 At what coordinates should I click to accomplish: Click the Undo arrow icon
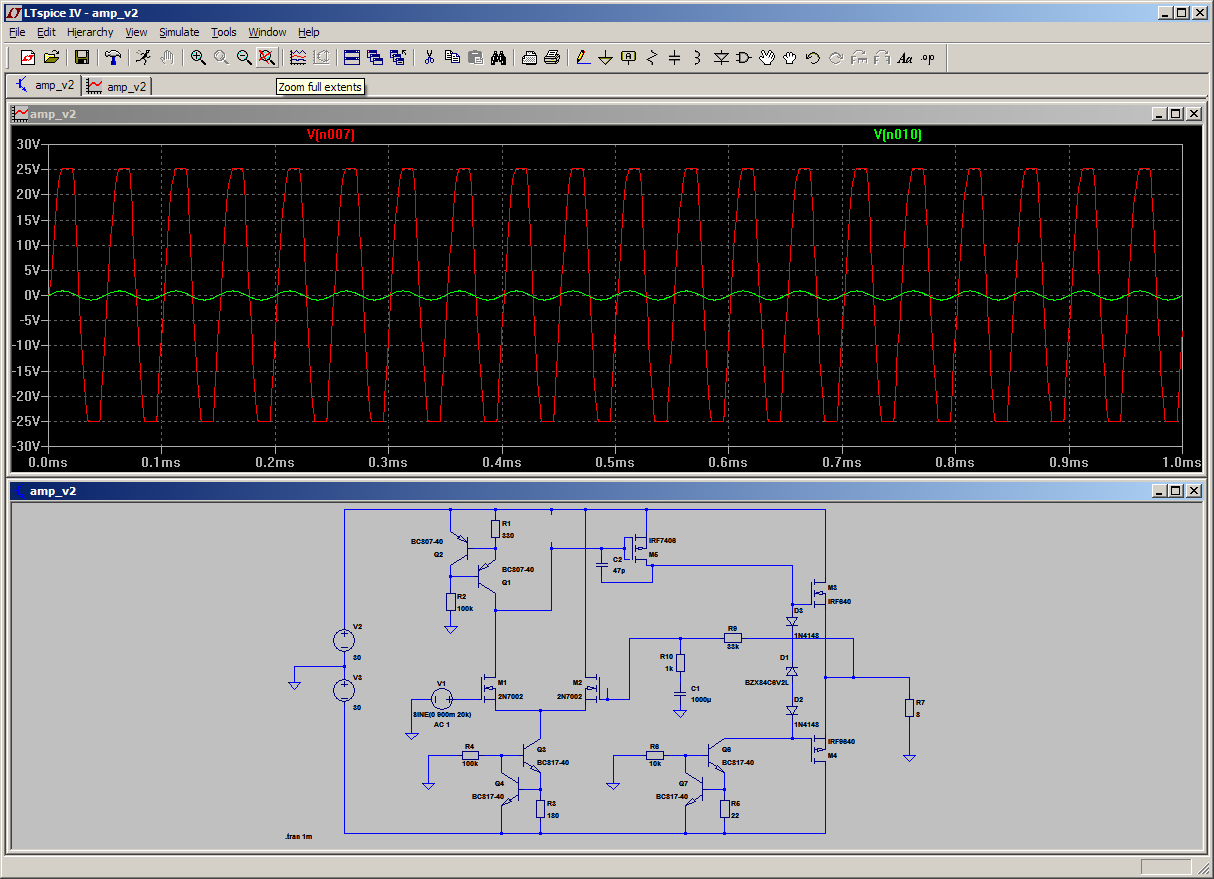coord(813,57)
